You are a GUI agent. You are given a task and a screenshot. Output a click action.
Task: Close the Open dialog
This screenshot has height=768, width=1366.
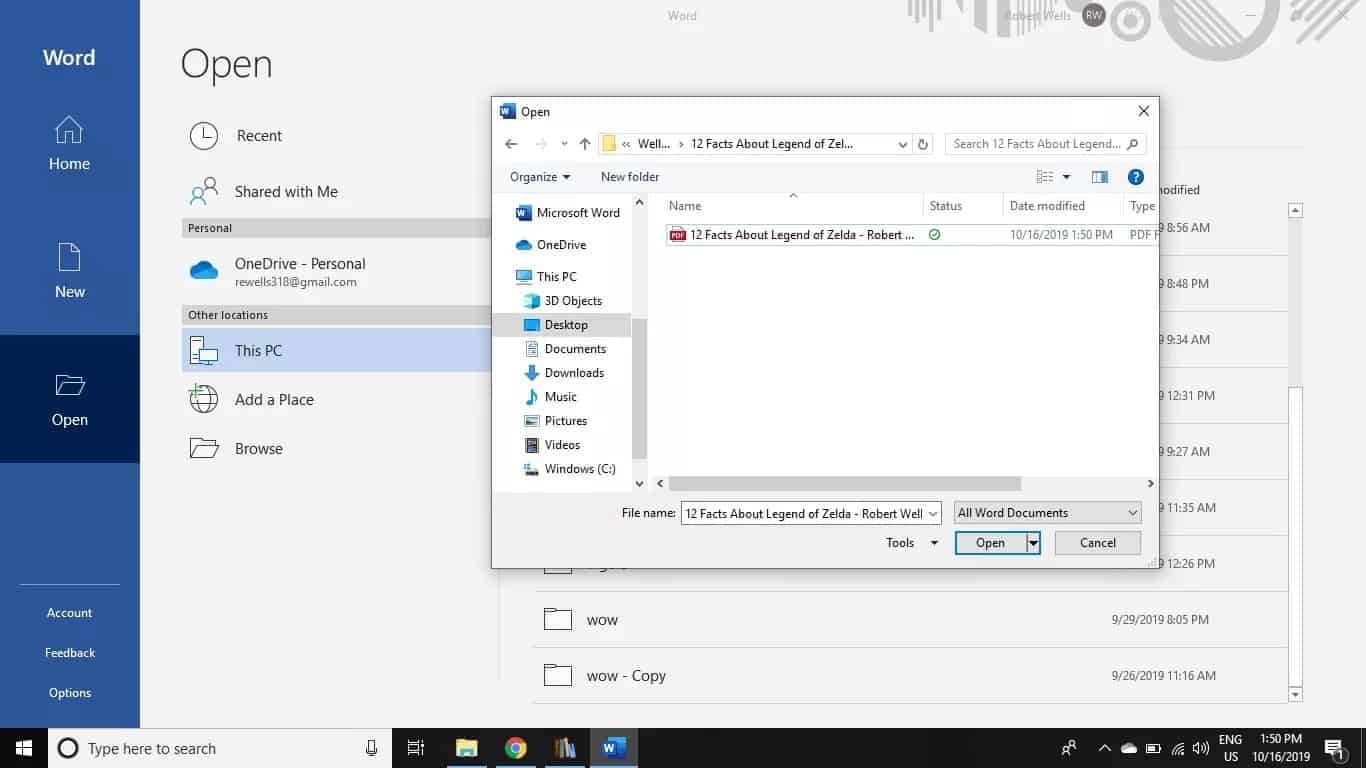tap(1143, 112)
